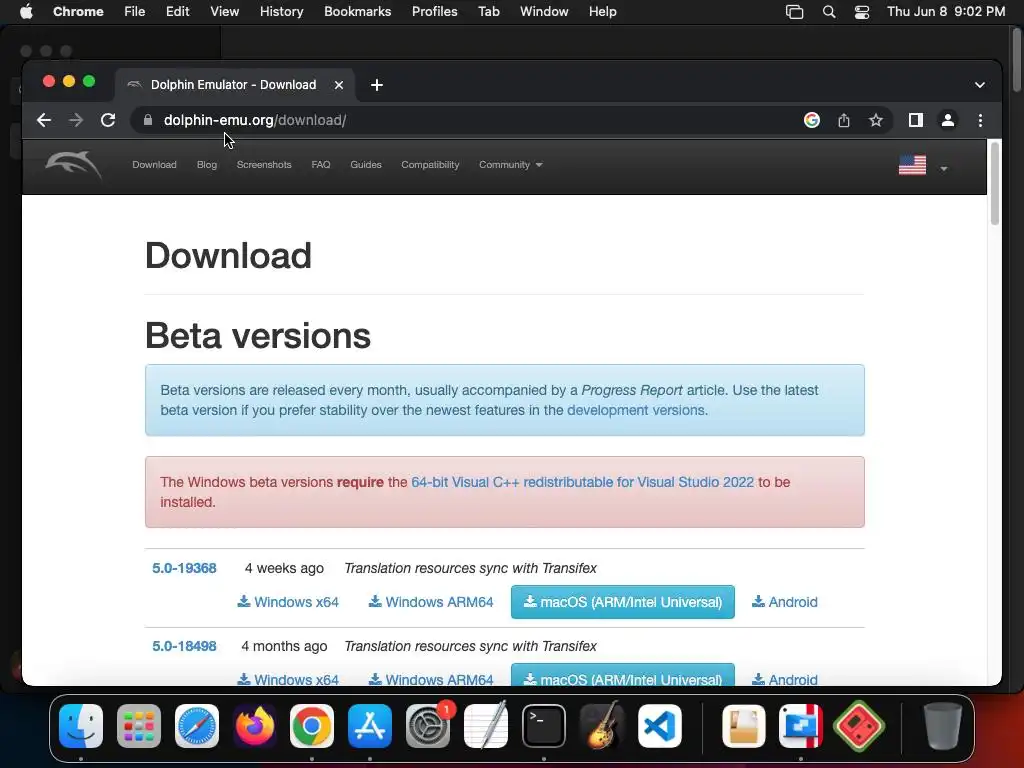Launch Safari from the Dock
Screen dimensions: 1024x768
(197, 726)
